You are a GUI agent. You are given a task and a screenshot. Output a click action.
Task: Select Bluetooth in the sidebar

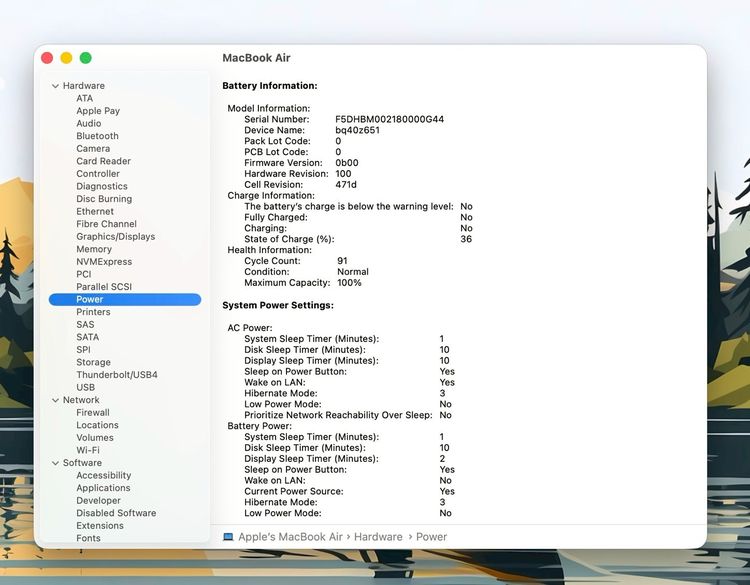pos(97,136)
